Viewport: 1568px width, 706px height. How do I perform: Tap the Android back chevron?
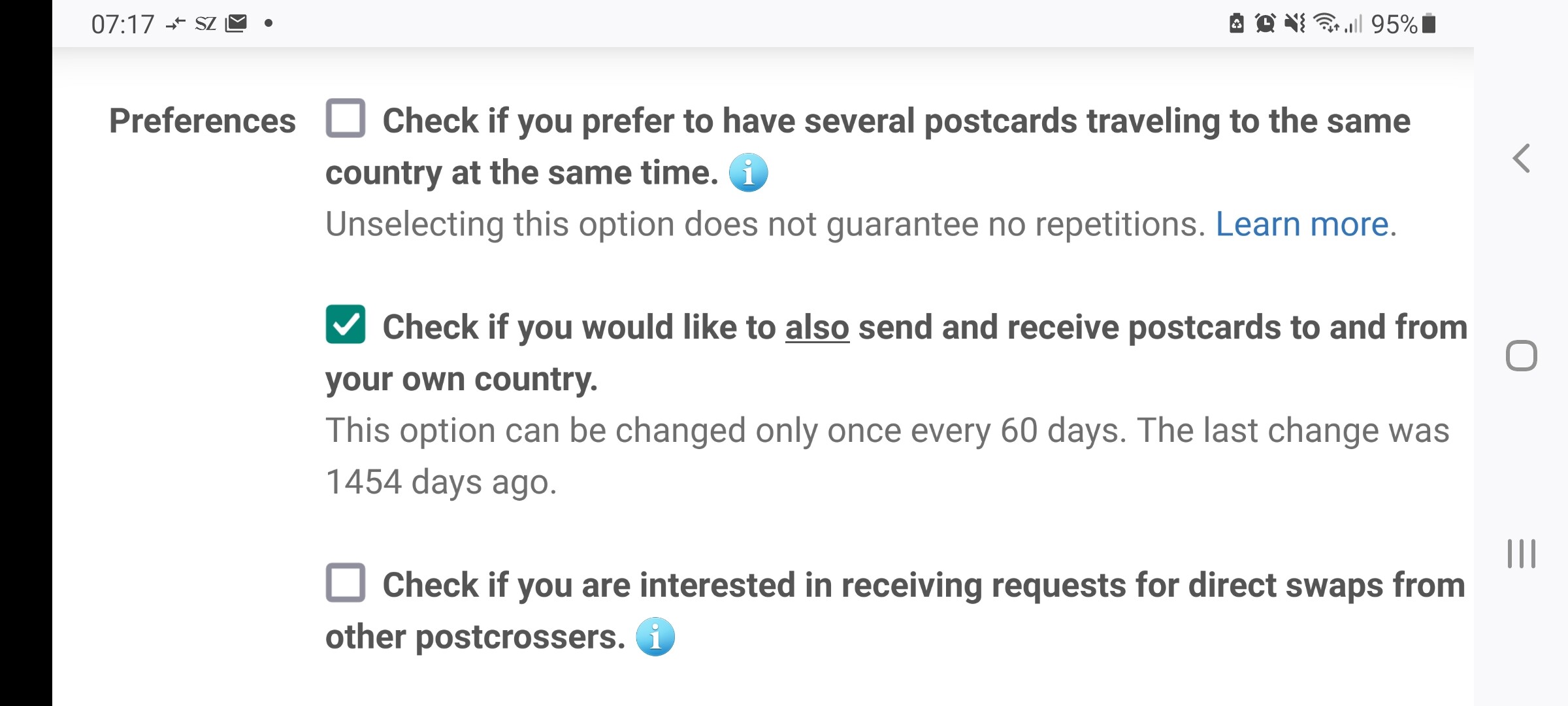click(1521, 158)
